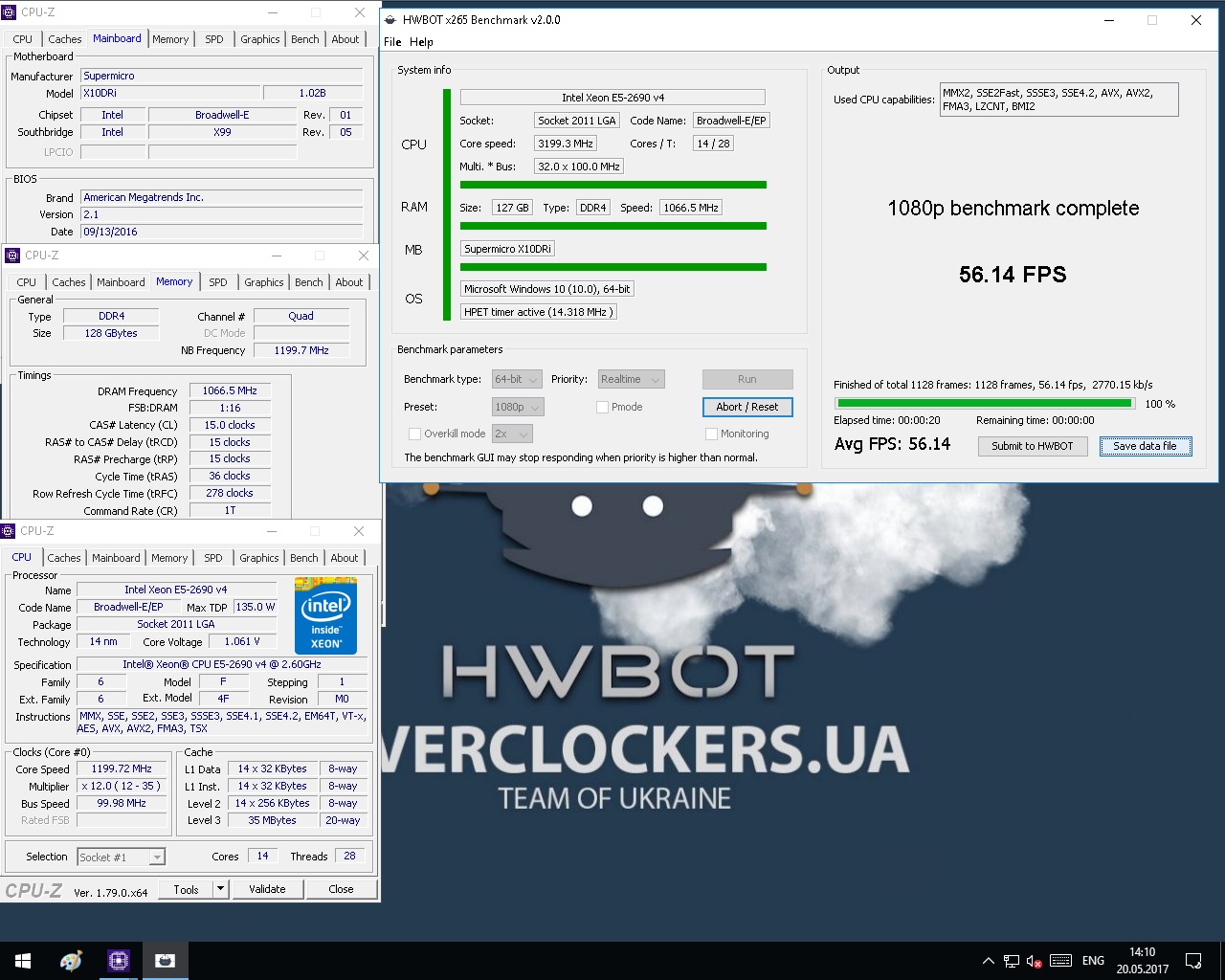The height and width of the screenshot is (980, 1225).
Task: Click the Multiplier x 12.0 ( 12 - 35 ) value
Action: (x=122, y=786)
